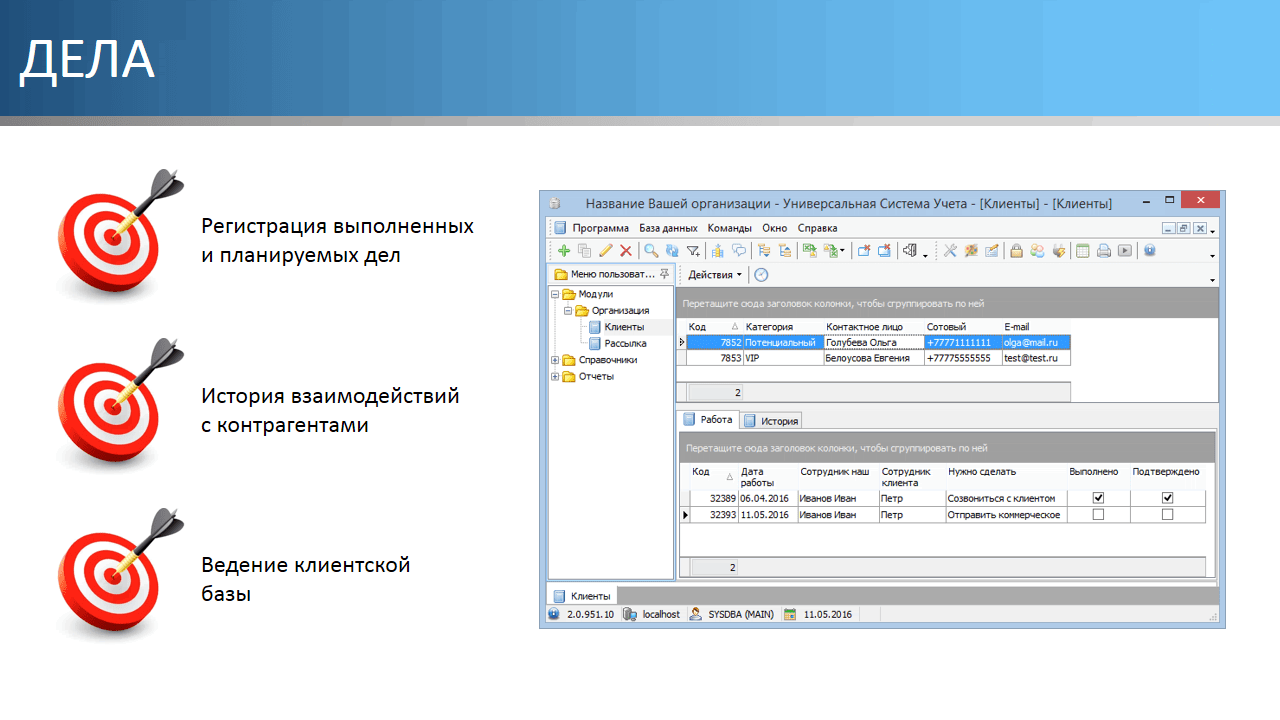Image resolution: width=1280 pixels, height=720 pixels.
Task: Open the База данных menu
Action: 668,228
